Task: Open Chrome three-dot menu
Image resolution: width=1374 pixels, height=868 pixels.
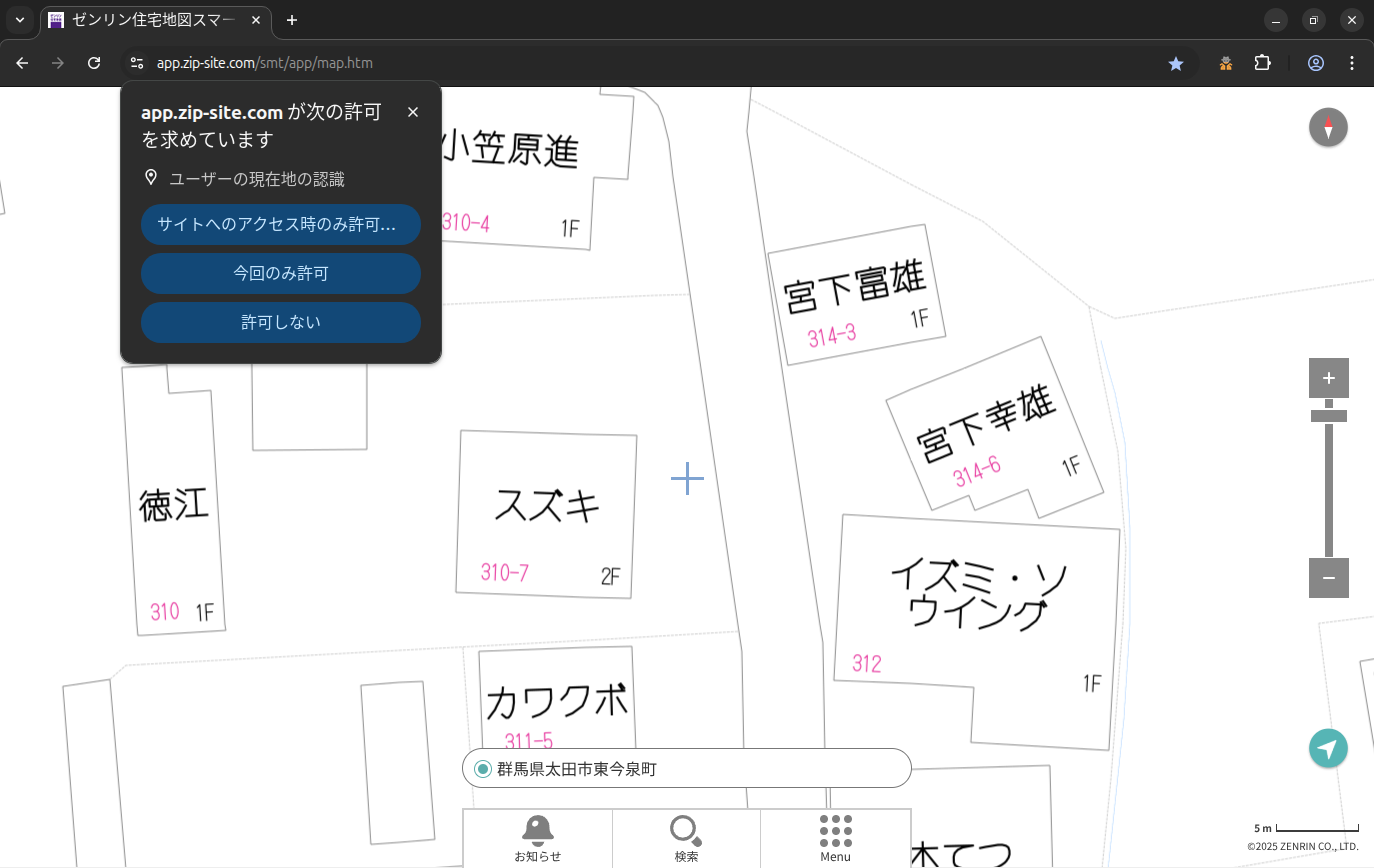Action: tap(1352, 63)
